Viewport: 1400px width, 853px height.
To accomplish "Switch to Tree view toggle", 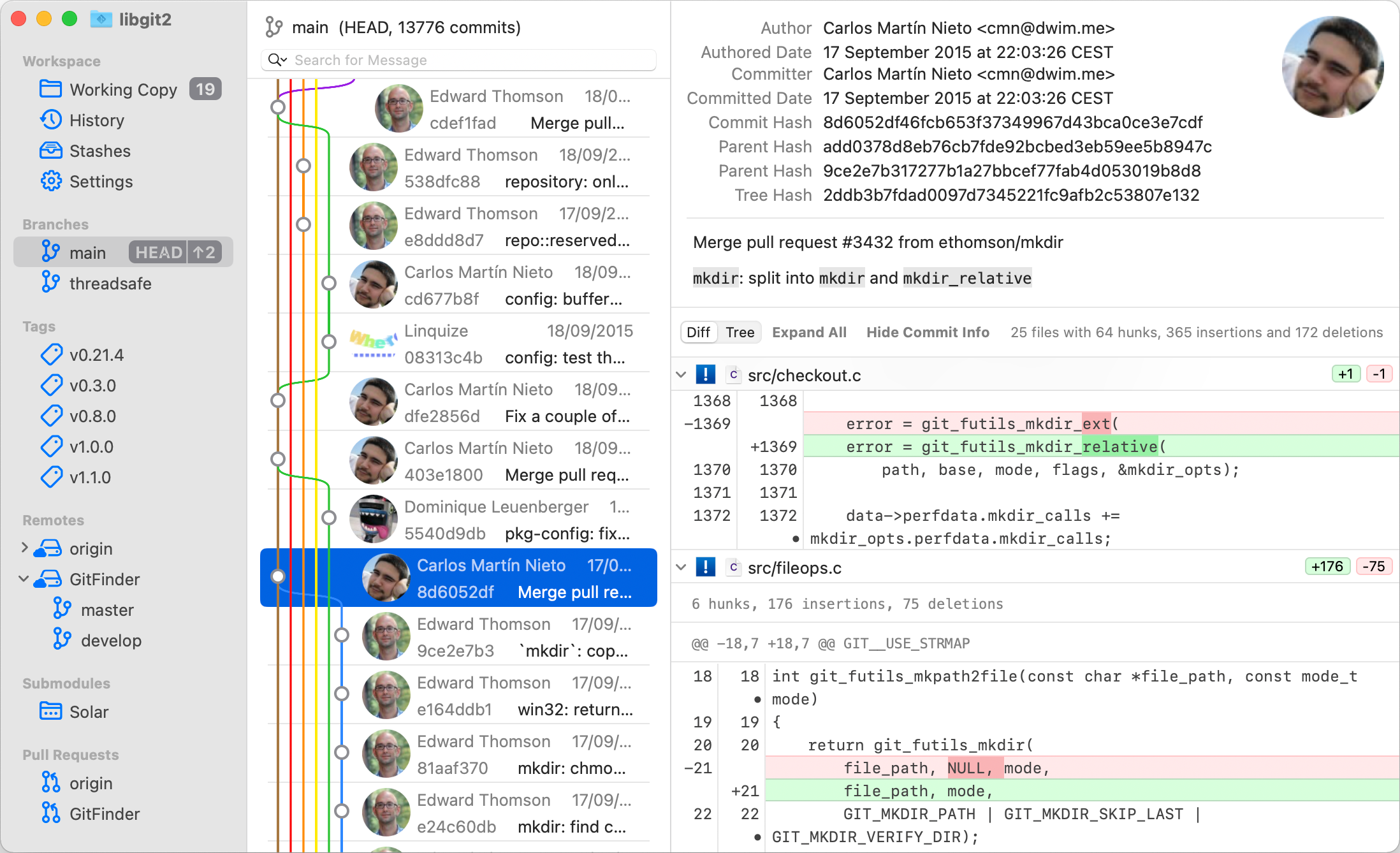I will pos(740,332).
